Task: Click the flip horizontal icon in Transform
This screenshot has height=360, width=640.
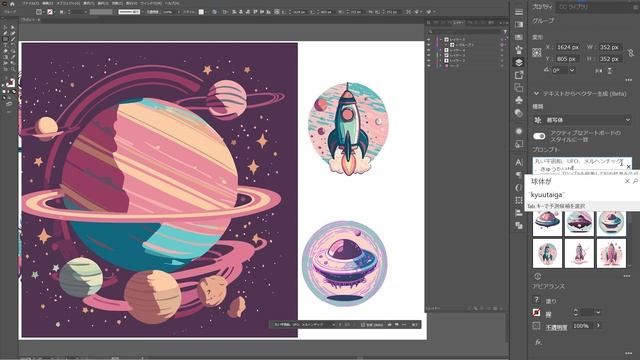Action: [598, 71]
